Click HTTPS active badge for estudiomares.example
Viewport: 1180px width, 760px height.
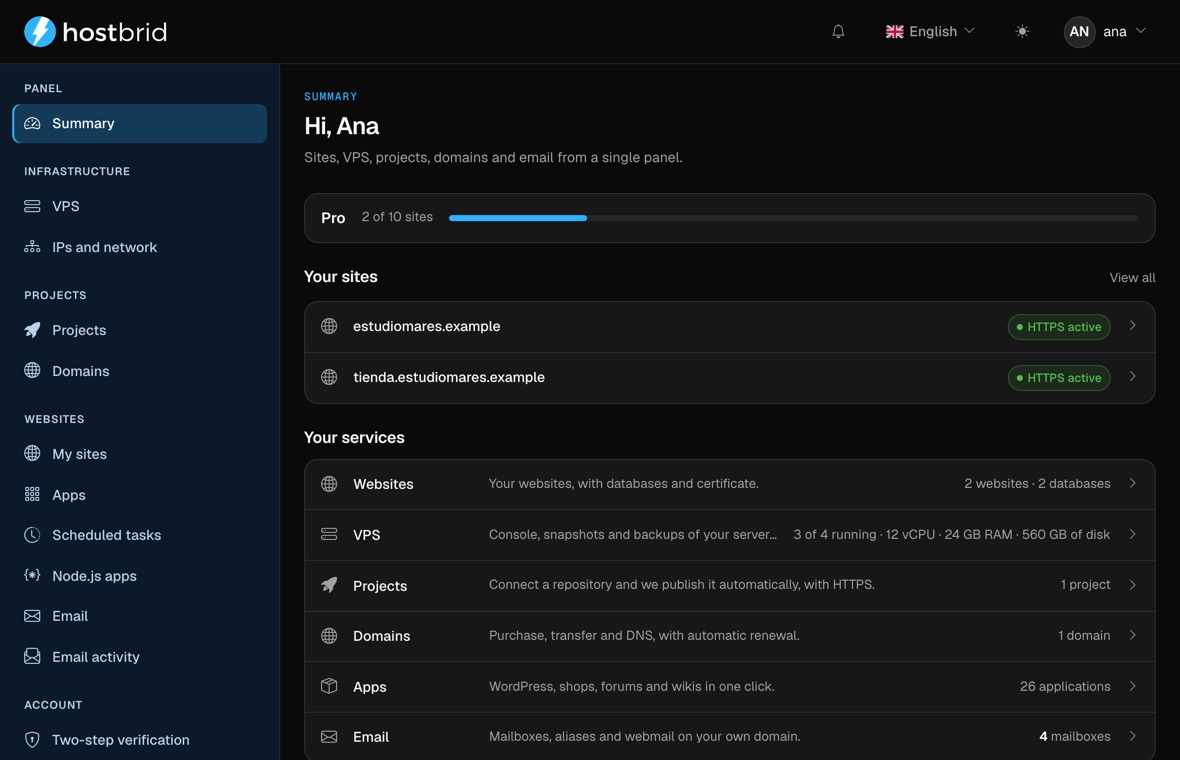pos(1059,327)
